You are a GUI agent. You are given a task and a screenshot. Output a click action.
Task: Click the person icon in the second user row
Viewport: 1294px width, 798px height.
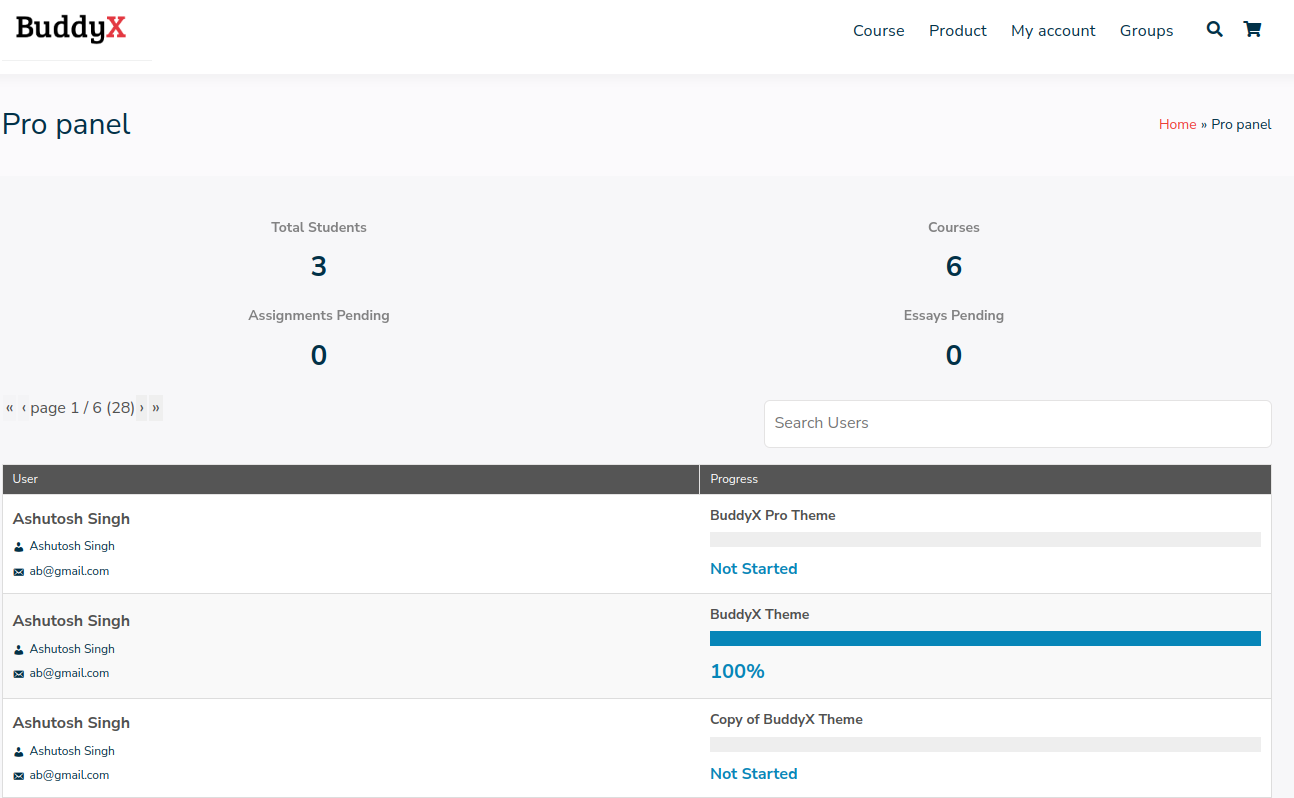pos(18,648)
